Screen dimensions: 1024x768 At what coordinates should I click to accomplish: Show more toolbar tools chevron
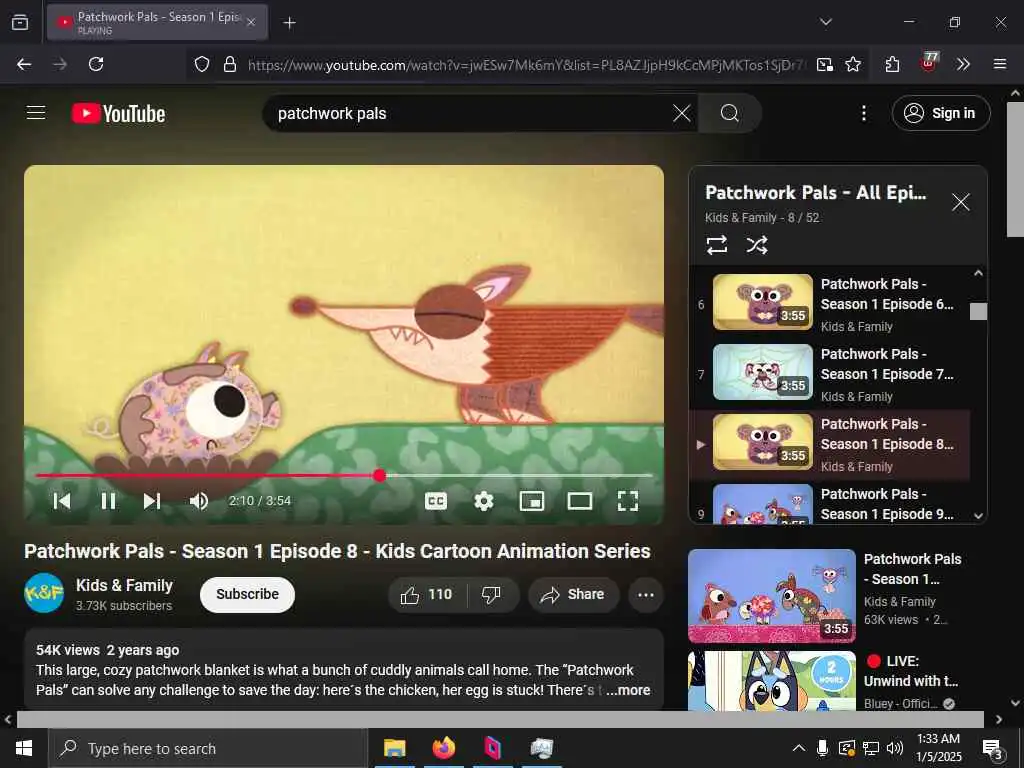(x=963, y=64)
